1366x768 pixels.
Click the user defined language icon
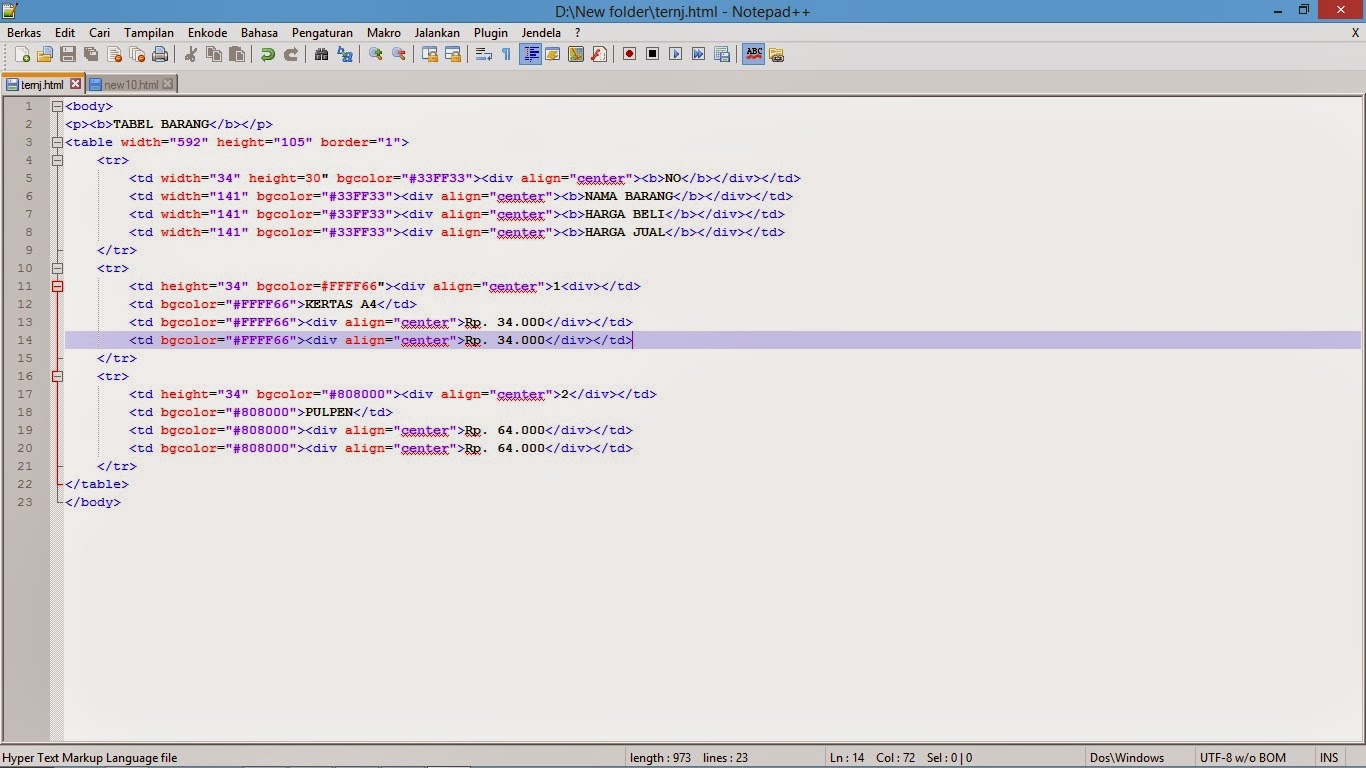(552, 54)
